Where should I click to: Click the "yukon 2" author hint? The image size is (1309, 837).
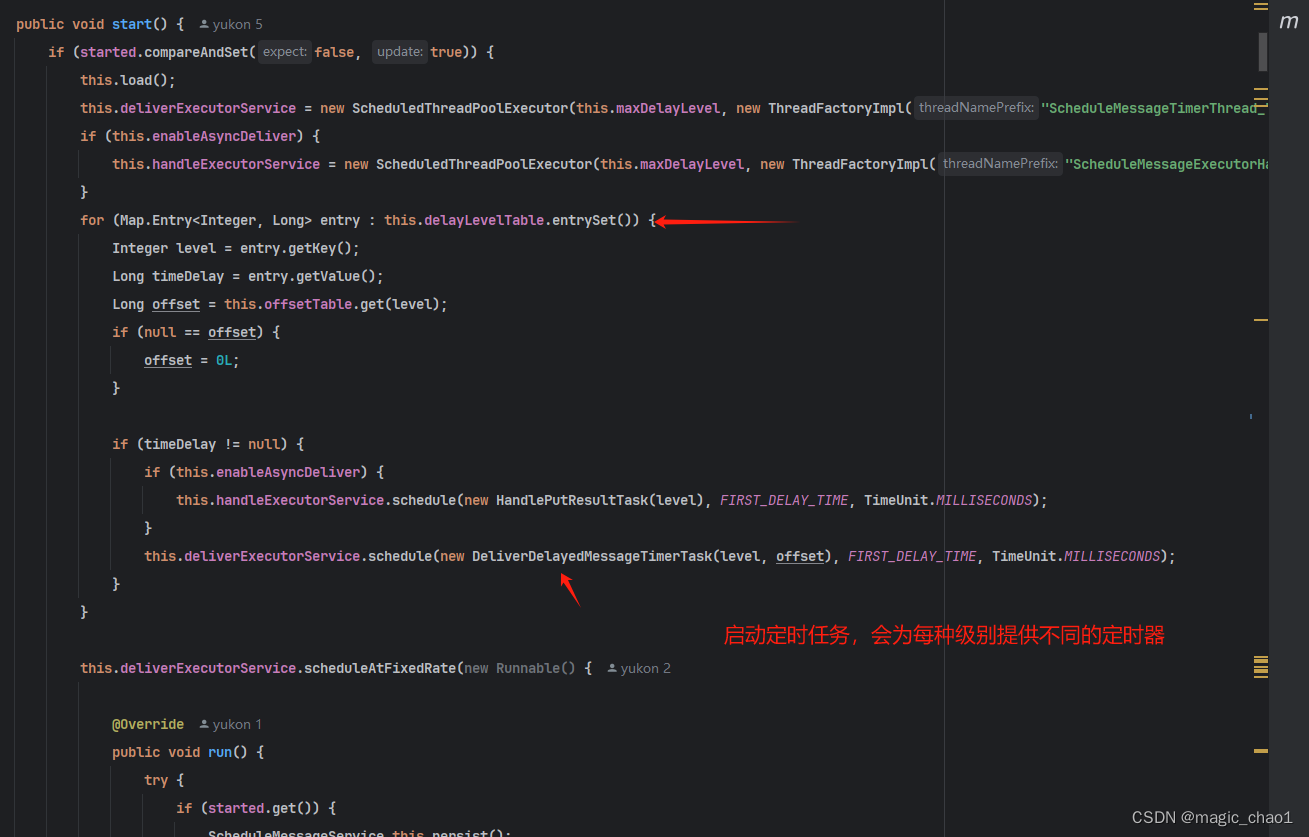[639, 668]
